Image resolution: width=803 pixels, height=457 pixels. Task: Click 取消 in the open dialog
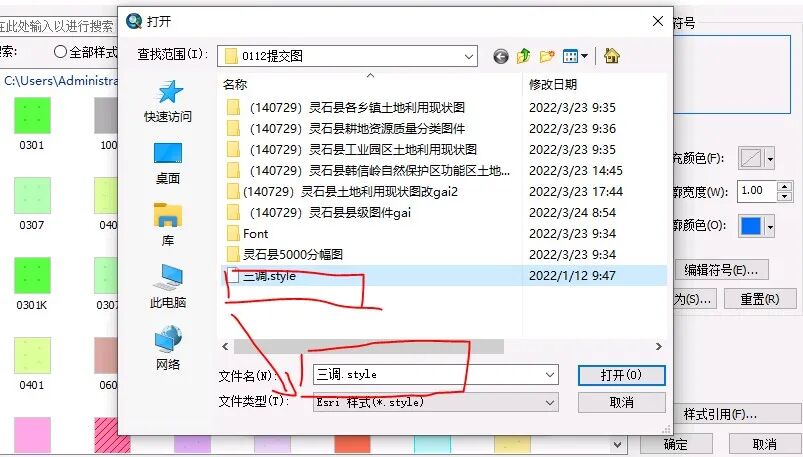621,403
